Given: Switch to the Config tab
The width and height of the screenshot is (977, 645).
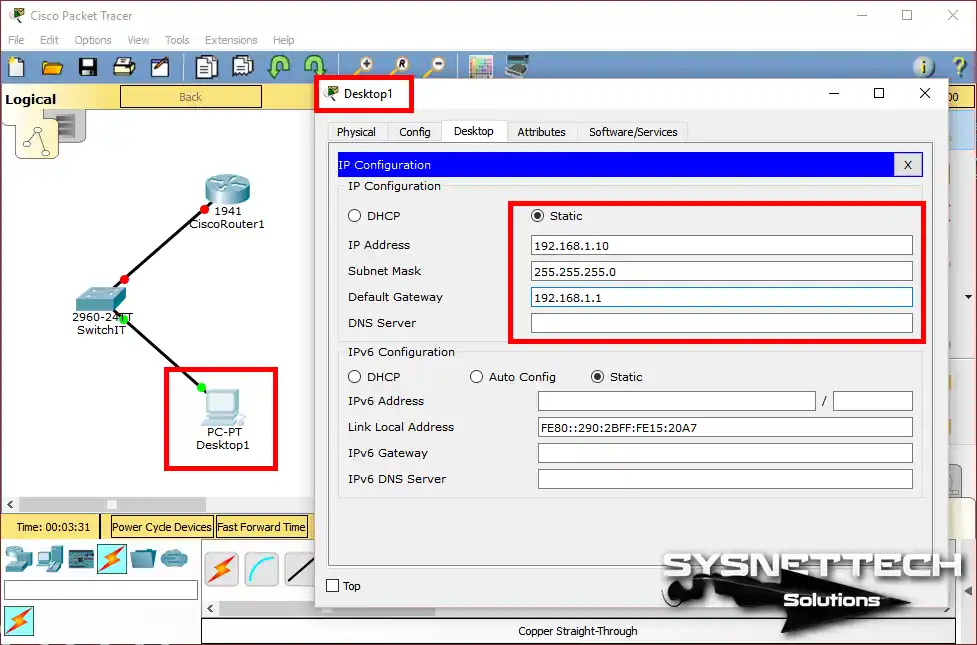Looking at the screenshot, I should click(x=414, y=131).
